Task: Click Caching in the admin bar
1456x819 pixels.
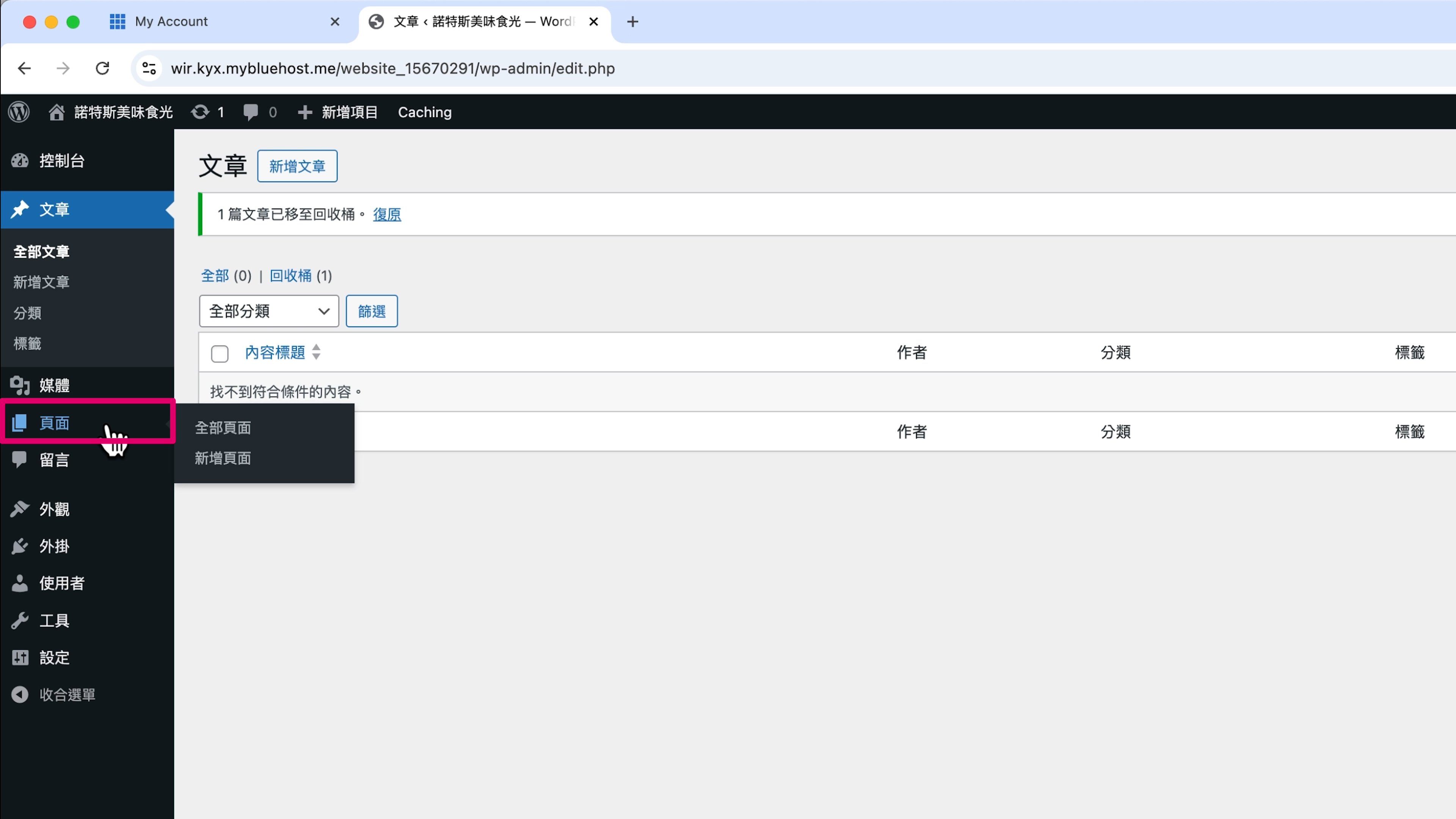Action: [x=425, y=112]
